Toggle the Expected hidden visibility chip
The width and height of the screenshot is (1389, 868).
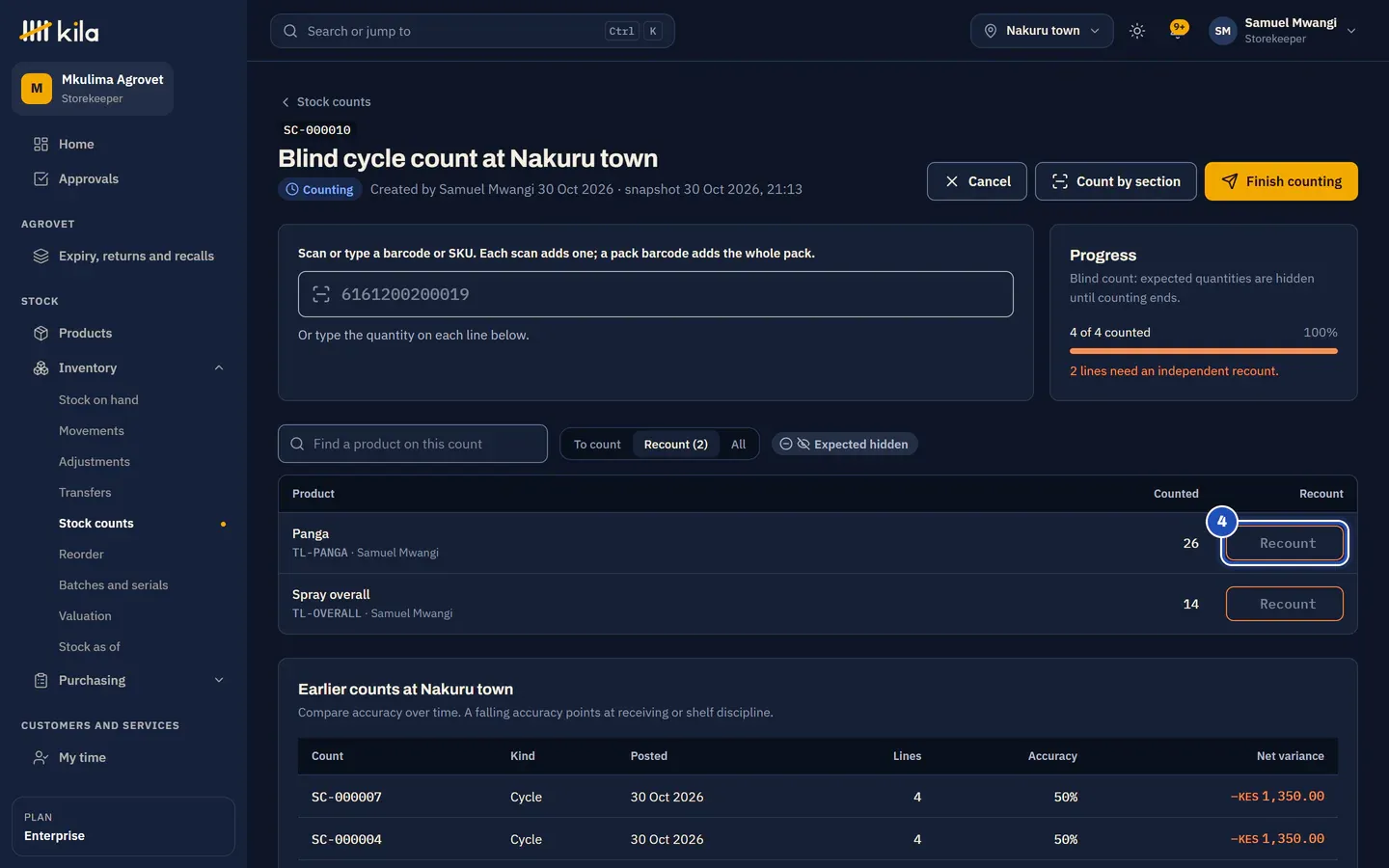point(844,444)
